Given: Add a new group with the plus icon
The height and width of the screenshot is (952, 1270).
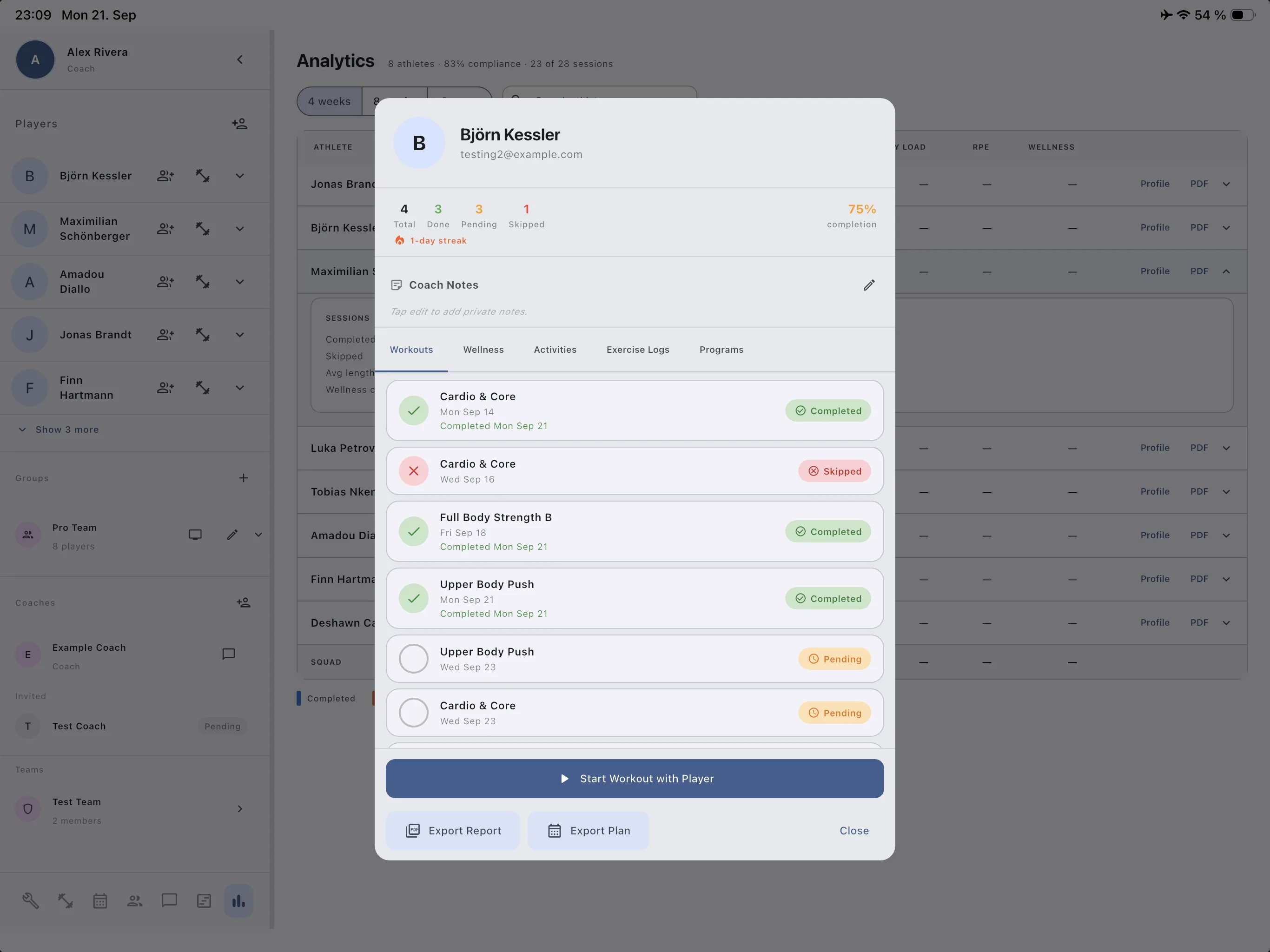Looking at the screenshot, I should pos(244,478).
